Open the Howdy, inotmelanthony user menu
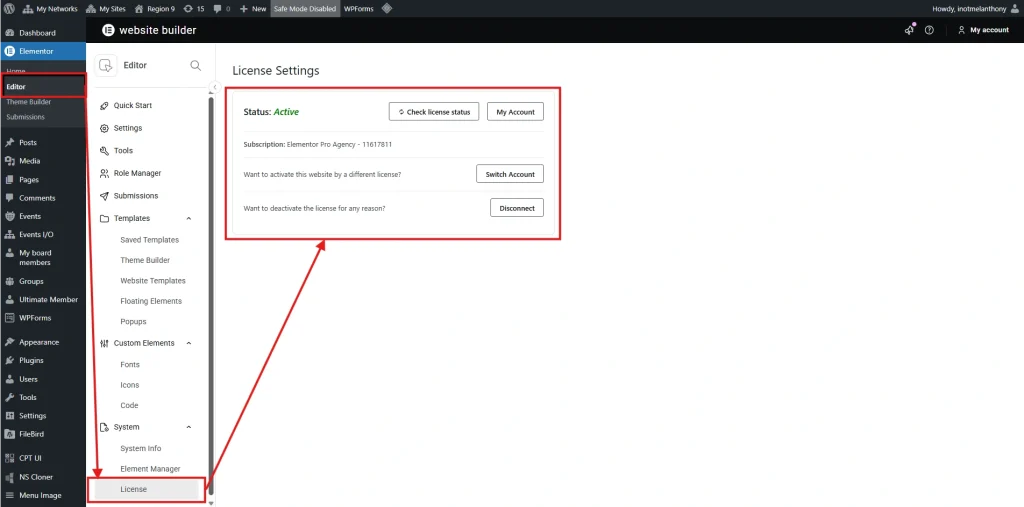 pyautogui.click(x=976, y=9)
